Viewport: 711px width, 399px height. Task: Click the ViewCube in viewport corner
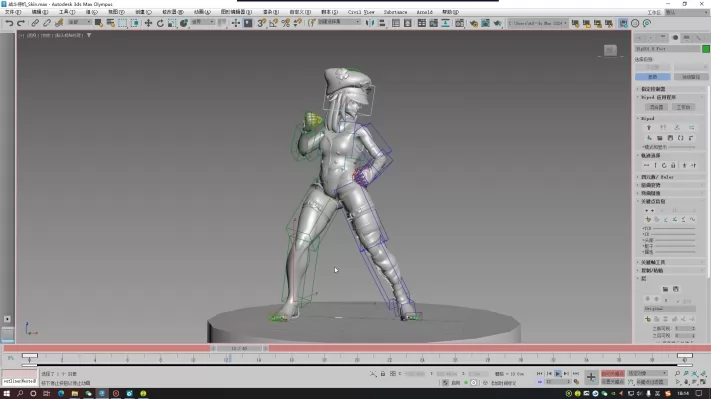pos(610,50)
